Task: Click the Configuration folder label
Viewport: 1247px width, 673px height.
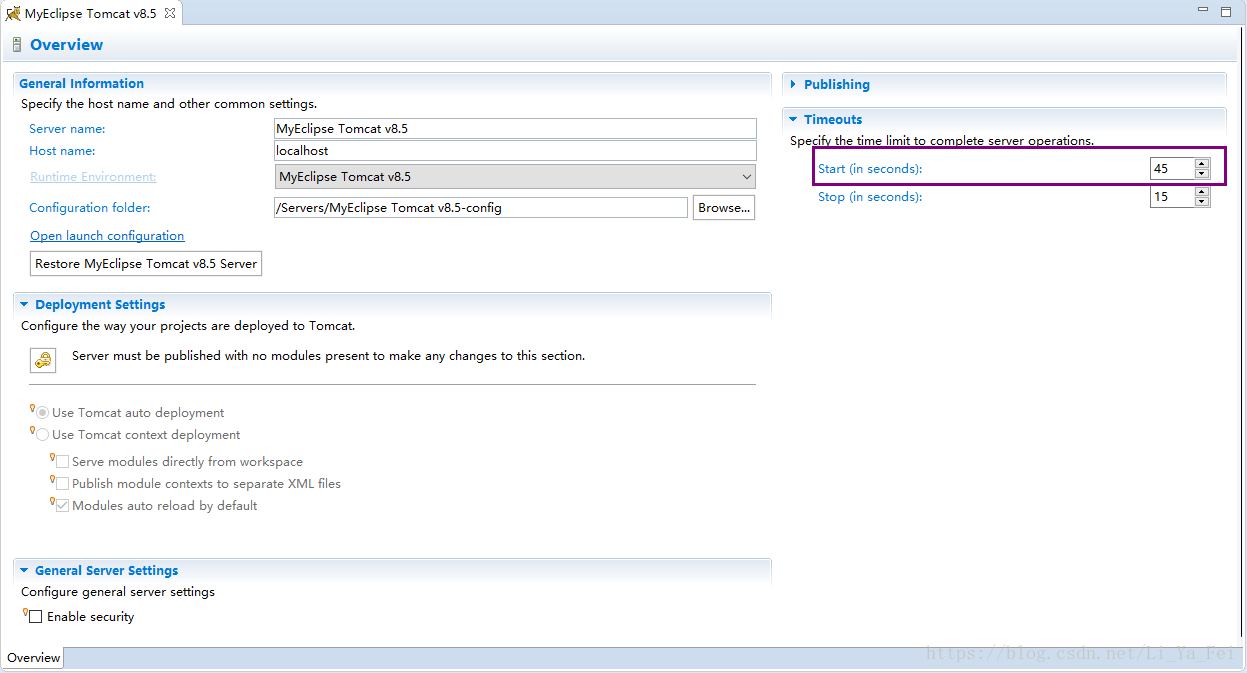Action: (x=90, y=208)
